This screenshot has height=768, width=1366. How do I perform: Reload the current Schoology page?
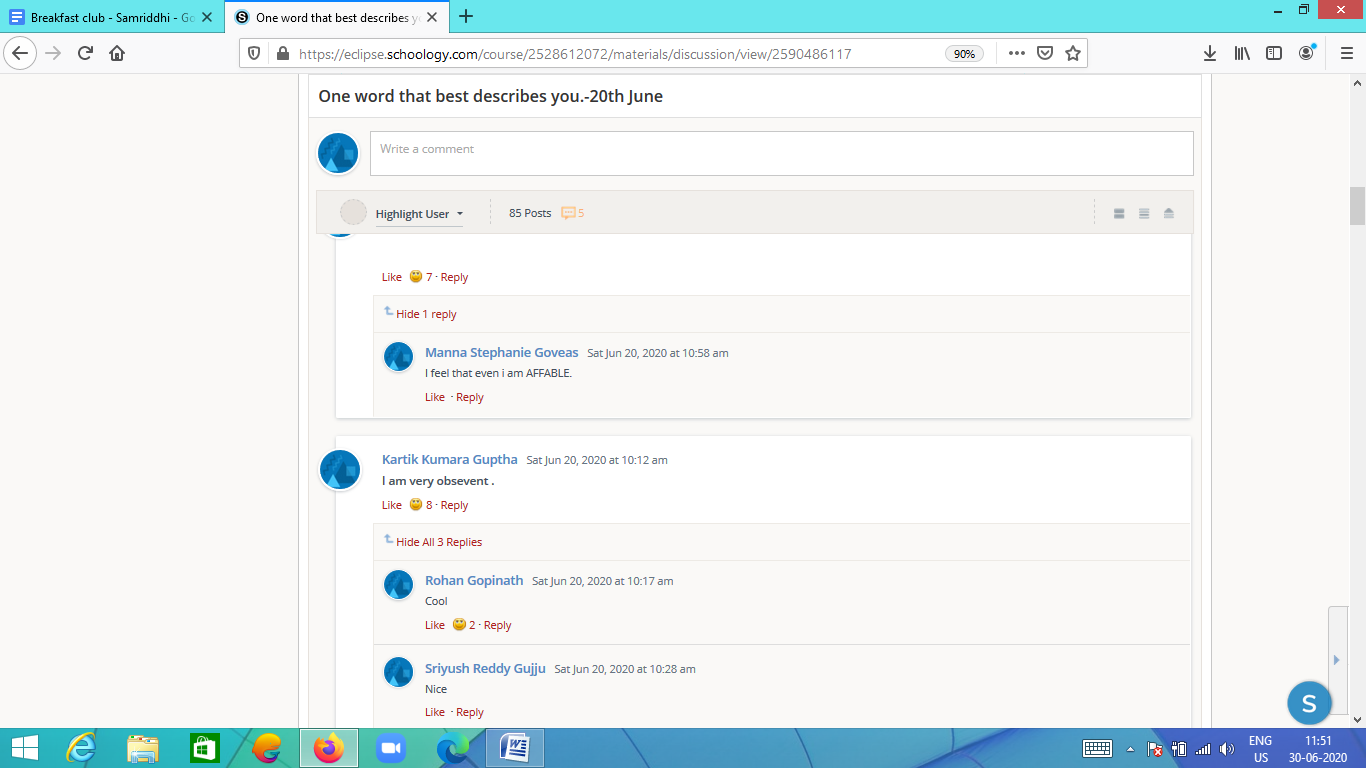(85, 53)
